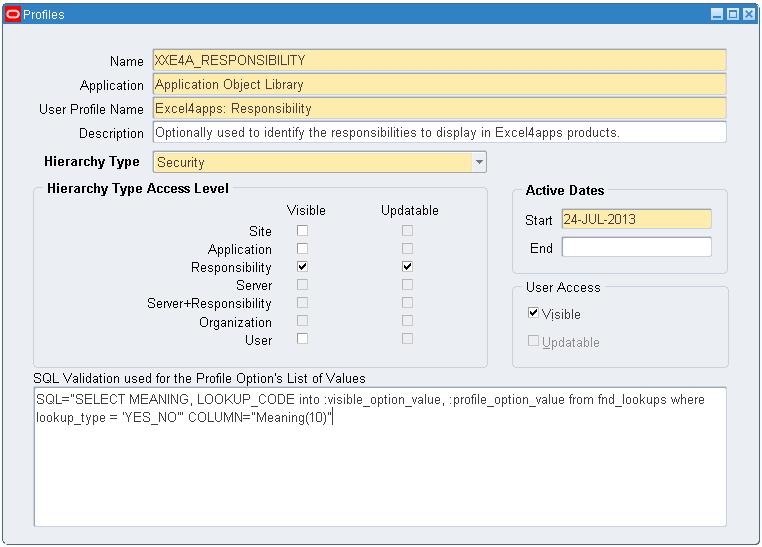
Task: Toggle Organization Visible checkbox
Action: click(x=302, y=321)
